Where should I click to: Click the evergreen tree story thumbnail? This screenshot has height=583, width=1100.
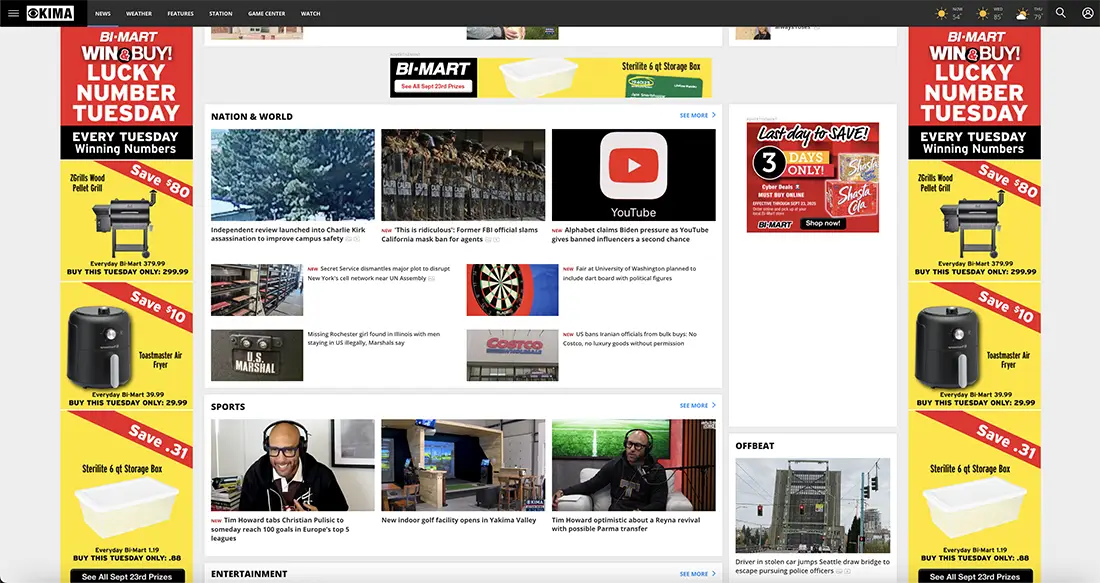293,175
